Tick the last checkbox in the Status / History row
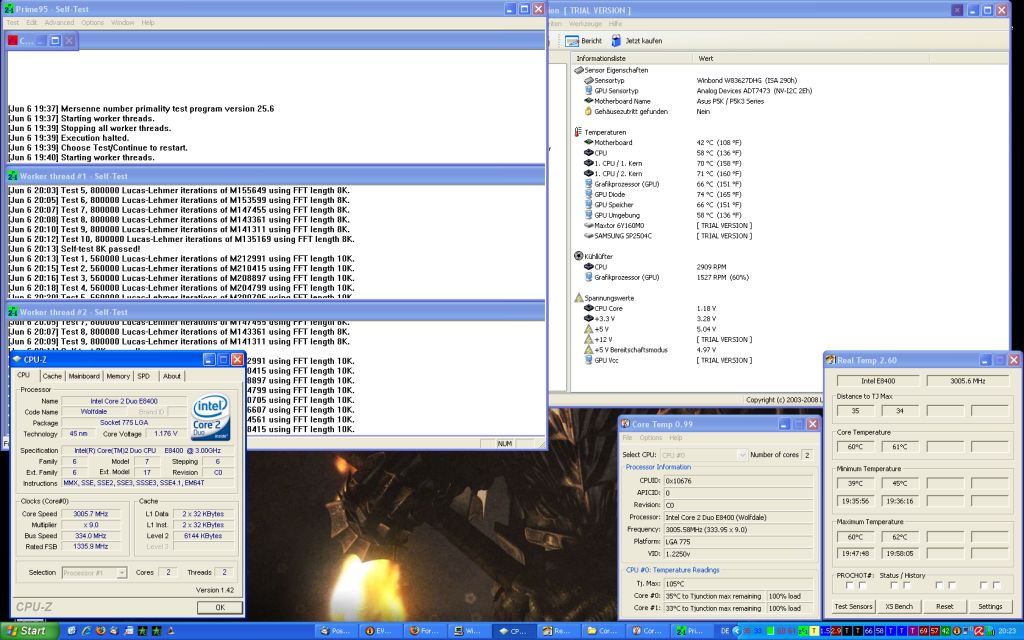This screenshot has height=640, width=1024. click(996, 586)
